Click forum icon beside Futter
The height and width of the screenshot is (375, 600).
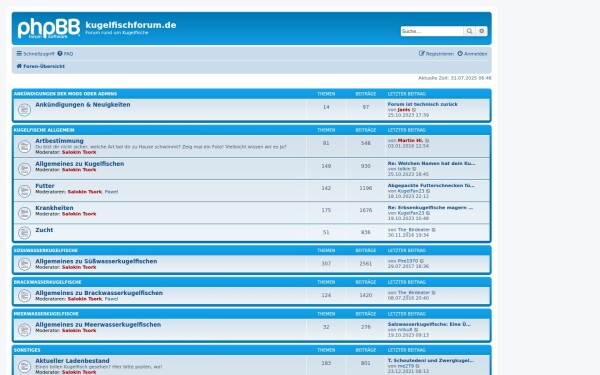tap(24, 191)
